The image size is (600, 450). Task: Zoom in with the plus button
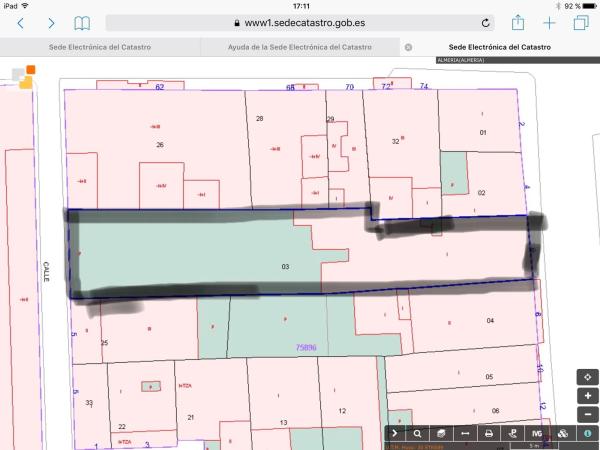tap(587, 396)
